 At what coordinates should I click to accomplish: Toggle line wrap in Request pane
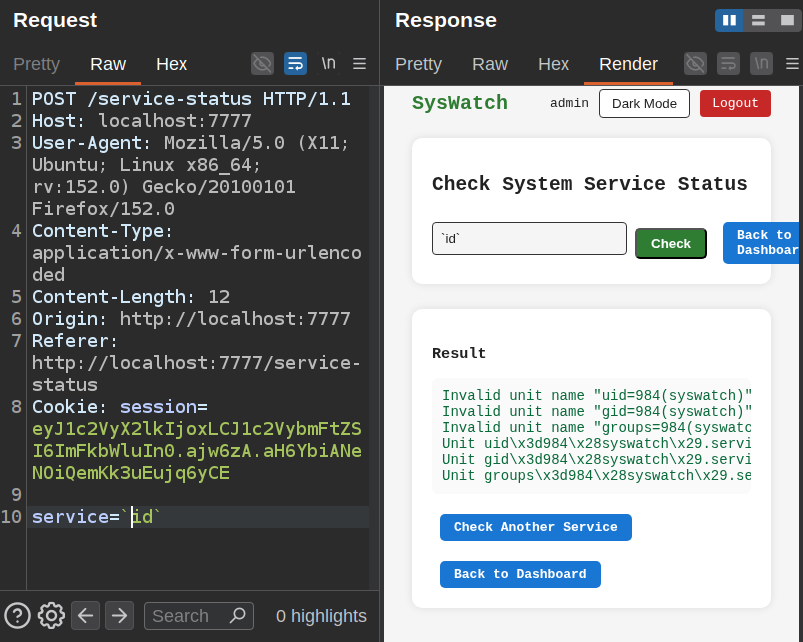pyautogui.click(x=295, y=63)
